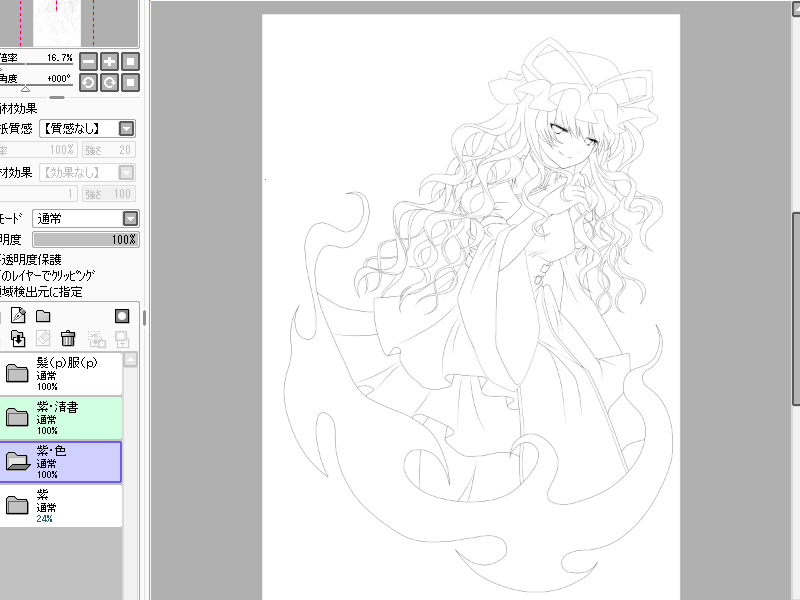Click effect width field showing 1
The image size is (800, 600).
(38, 194)
